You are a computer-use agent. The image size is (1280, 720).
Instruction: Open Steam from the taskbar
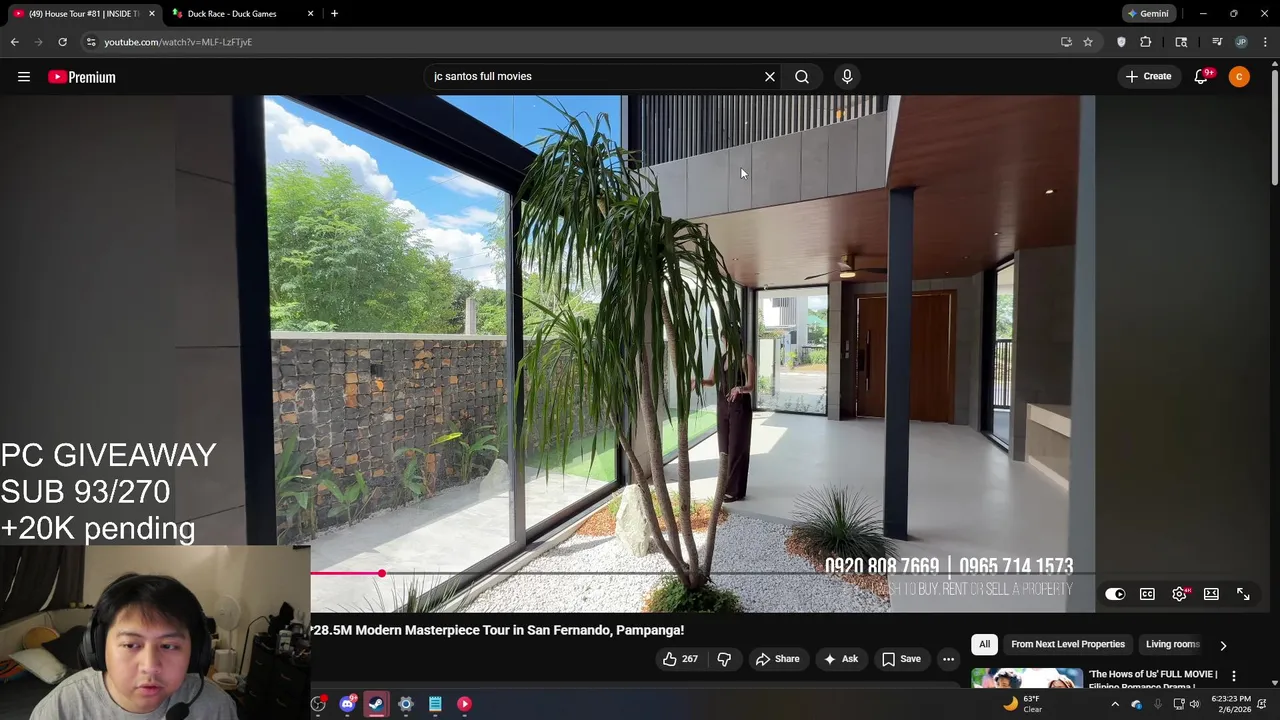pos(376,704)
